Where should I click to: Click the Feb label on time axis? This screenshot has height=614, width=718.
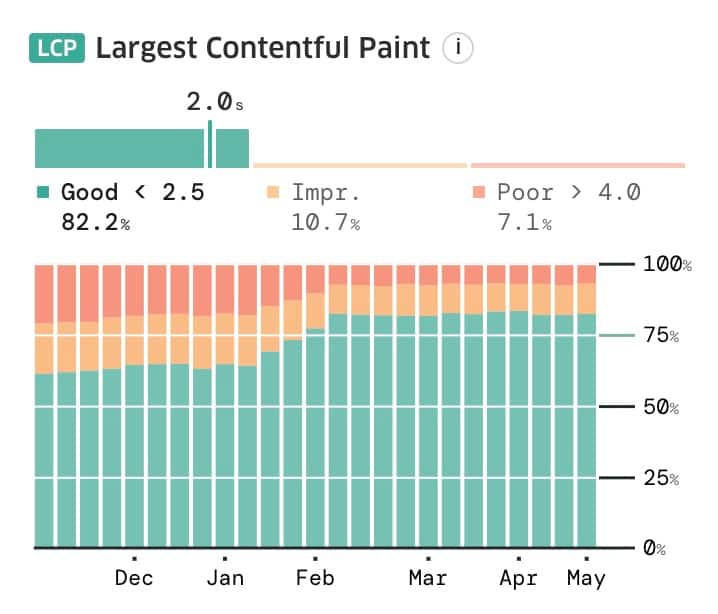click(315, 578)
